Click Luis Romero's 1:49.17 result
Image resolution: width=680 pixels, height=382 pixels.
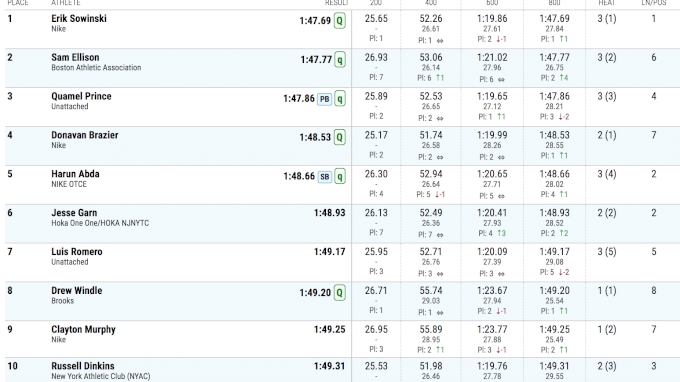(330, 251)
